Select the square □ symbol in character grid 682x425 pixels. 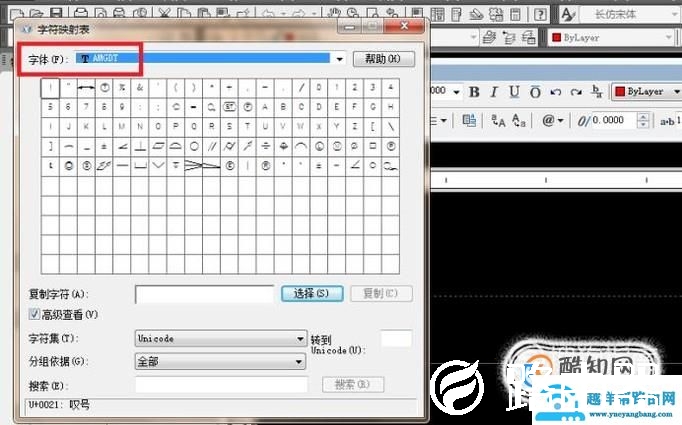(372, 146)
